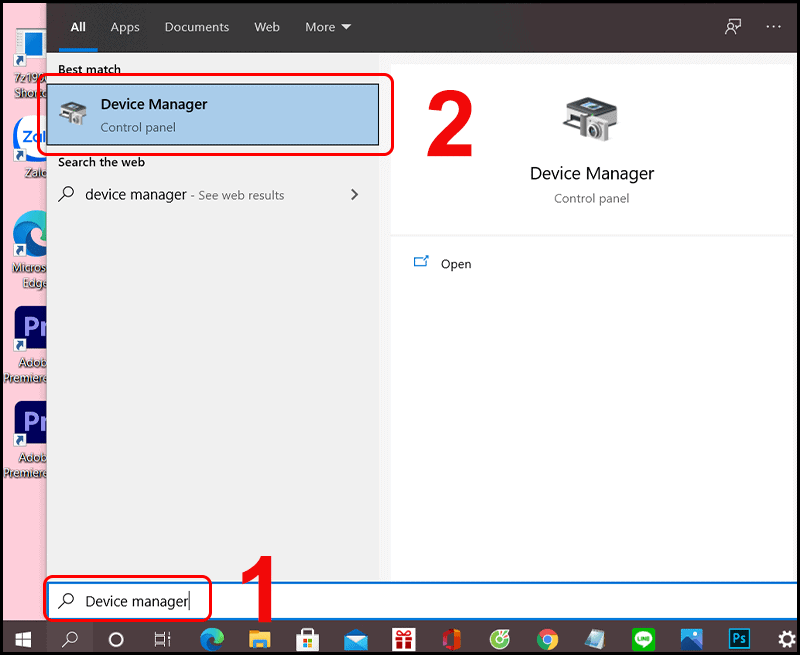The image size is (800, 655).
Task: Click the Open action for Device Manager
Action: coord(455,264)
